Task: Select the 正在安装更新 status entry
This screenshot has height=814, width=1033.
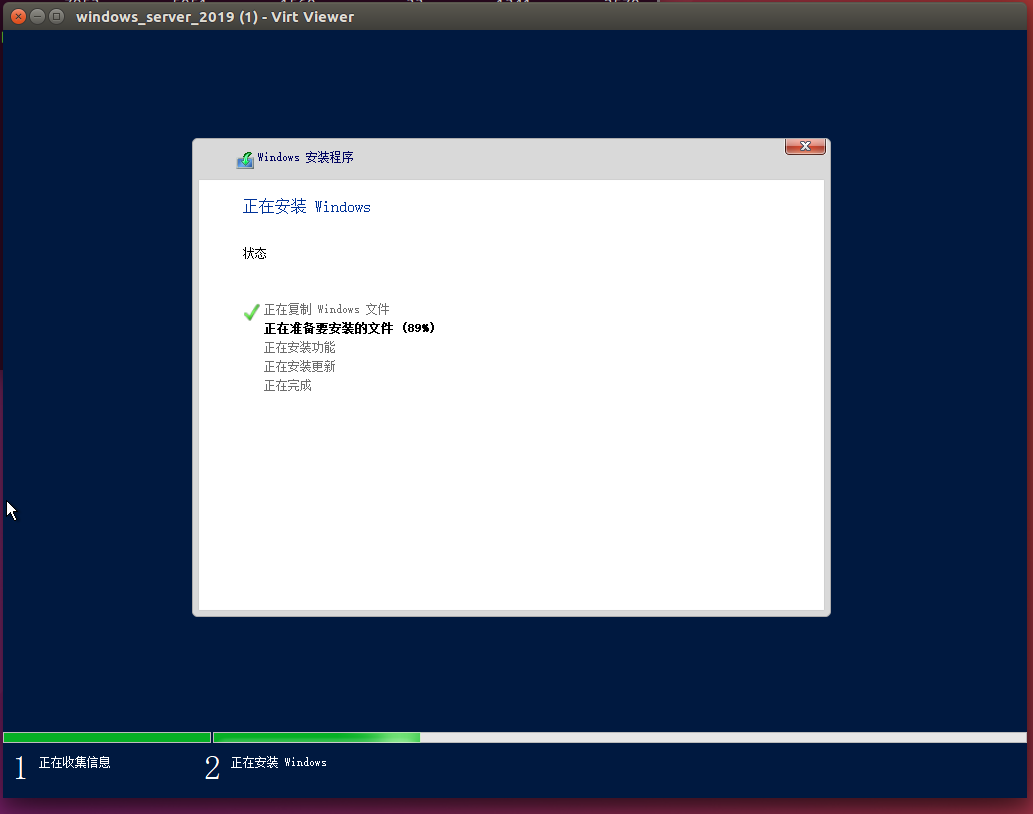Action: (300, 366)
